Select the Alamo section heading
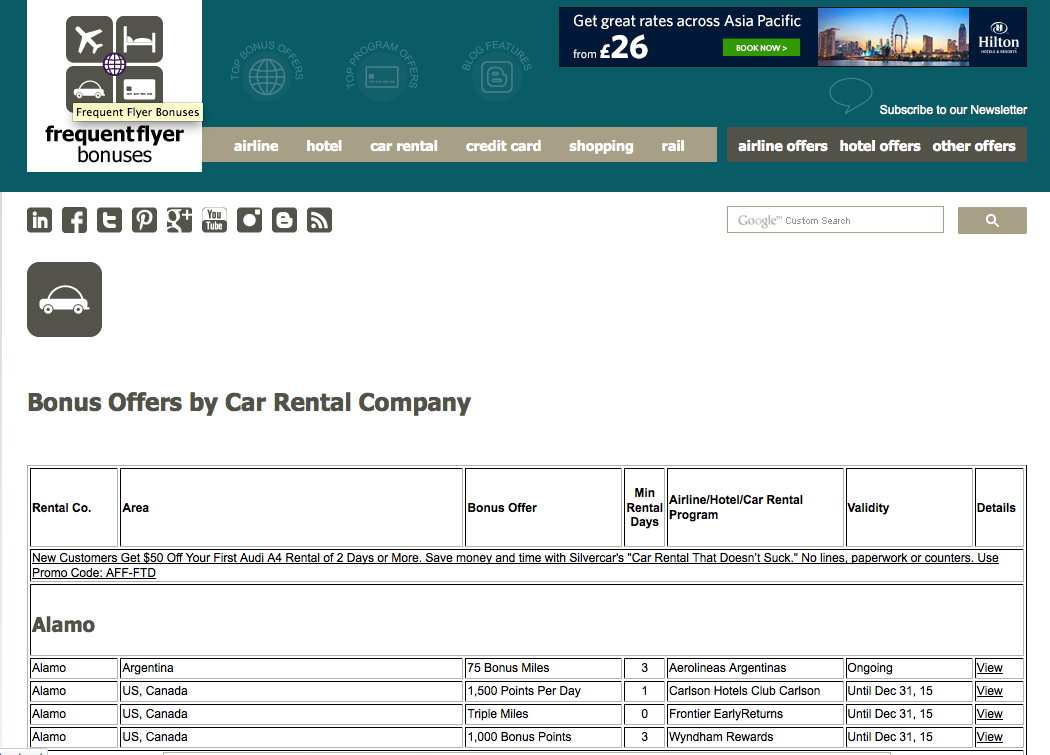The height and width of the screenshot is (755, 1050). tap(64, 625)
